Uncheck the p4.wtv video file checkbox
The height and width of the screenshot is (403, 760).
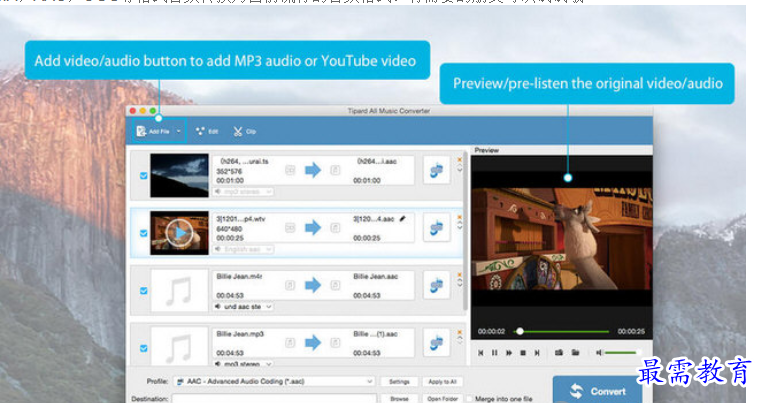tap(143, 233)
